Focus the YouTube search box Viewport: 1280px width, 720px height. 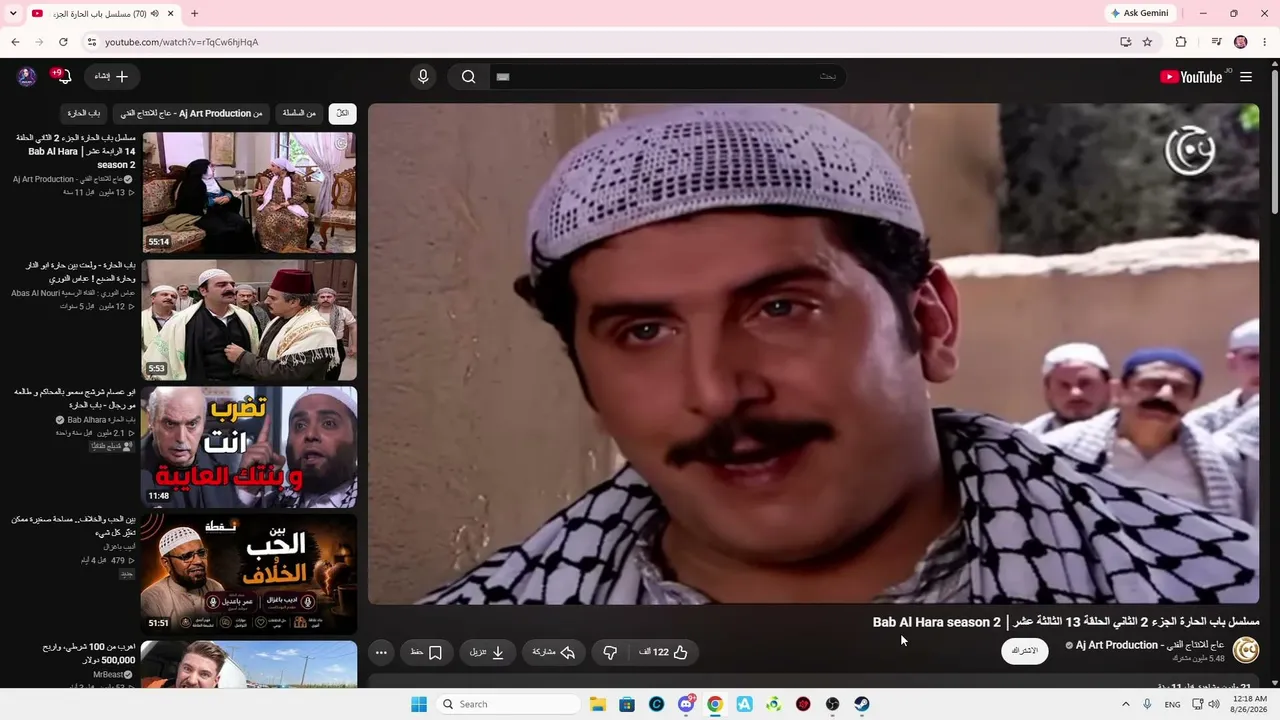[667, 77]
